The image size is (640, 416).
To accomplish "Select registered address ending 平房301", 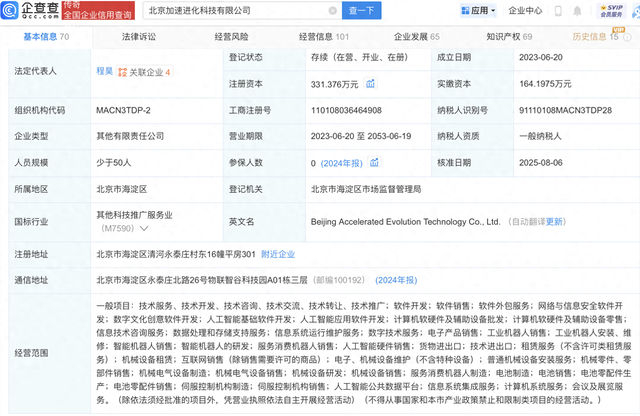I will (176, 254).
